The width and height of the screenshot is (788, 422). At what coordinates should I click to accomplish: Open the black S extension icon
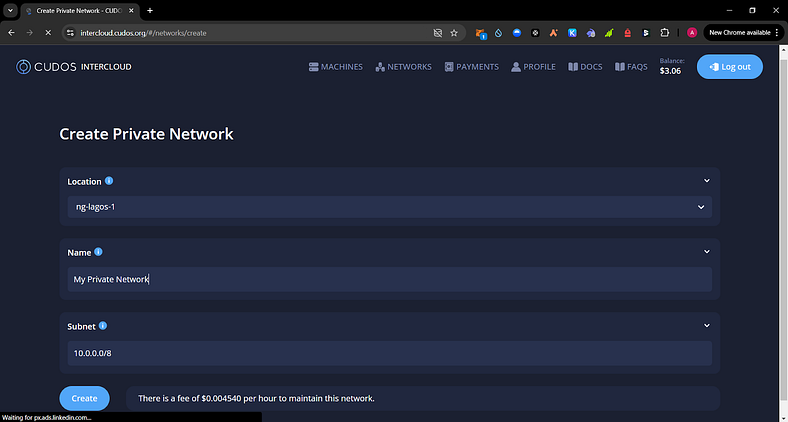[646, 33]
